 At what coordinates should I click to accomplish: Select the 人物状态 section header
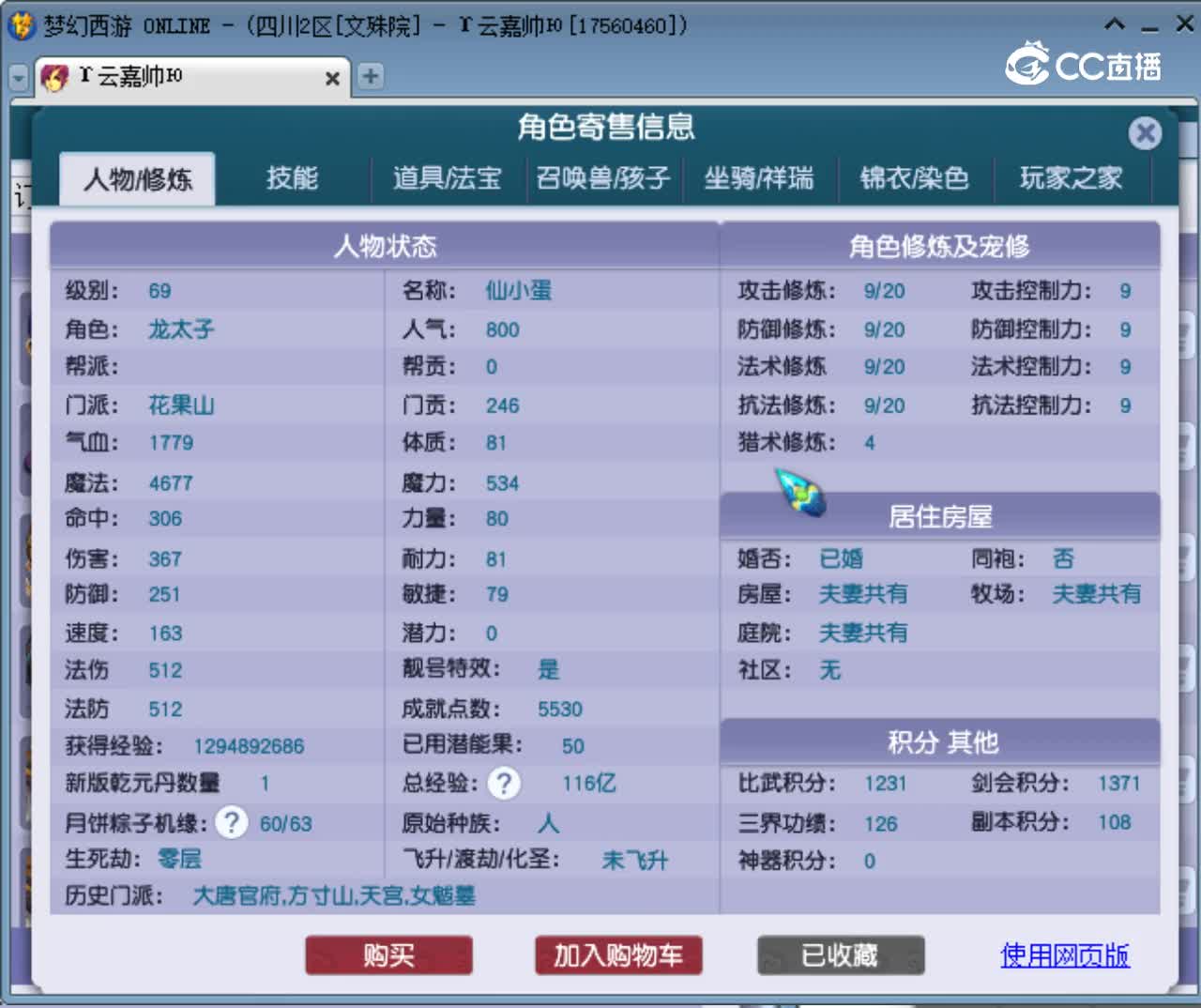pyautogui.click(x=385, y=246)
